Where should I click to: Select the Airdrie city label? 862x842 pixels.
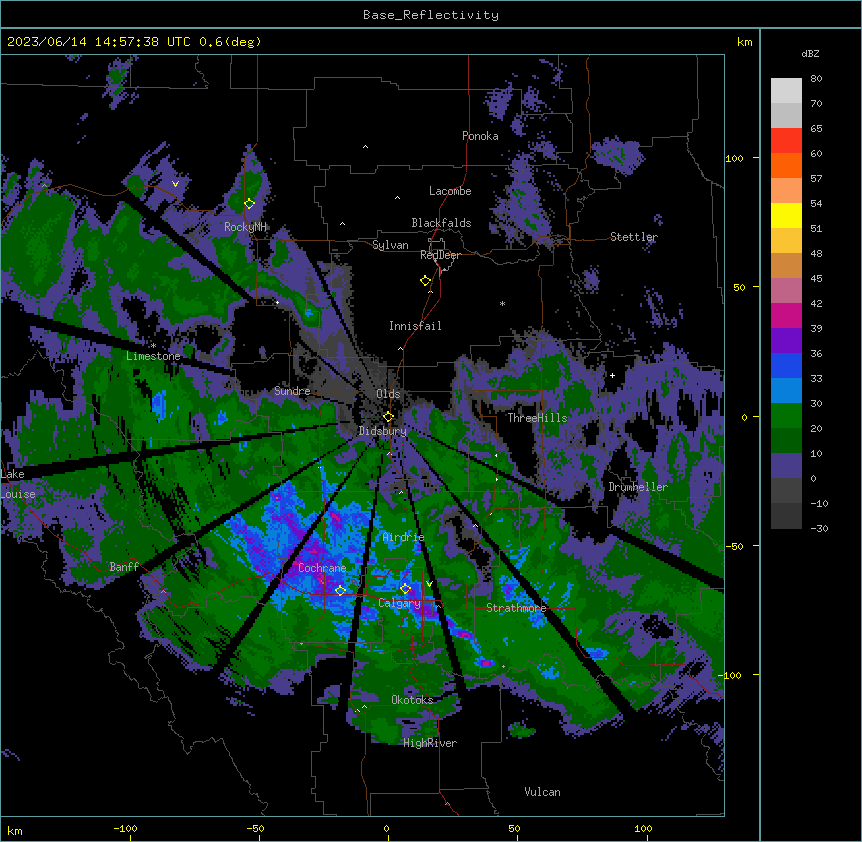coord(404,538)
